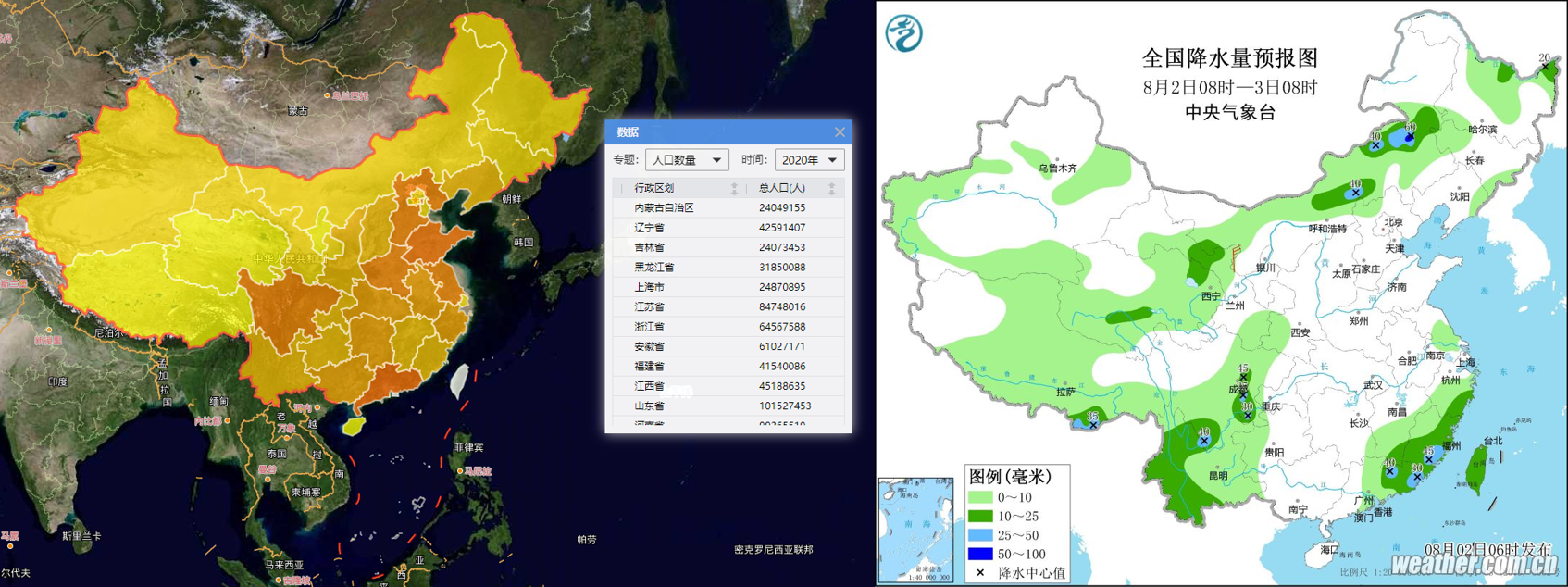Select the 内蒙古自治区 table row
This screenshot has width=1568, height=587.
(x=728, y=208)
